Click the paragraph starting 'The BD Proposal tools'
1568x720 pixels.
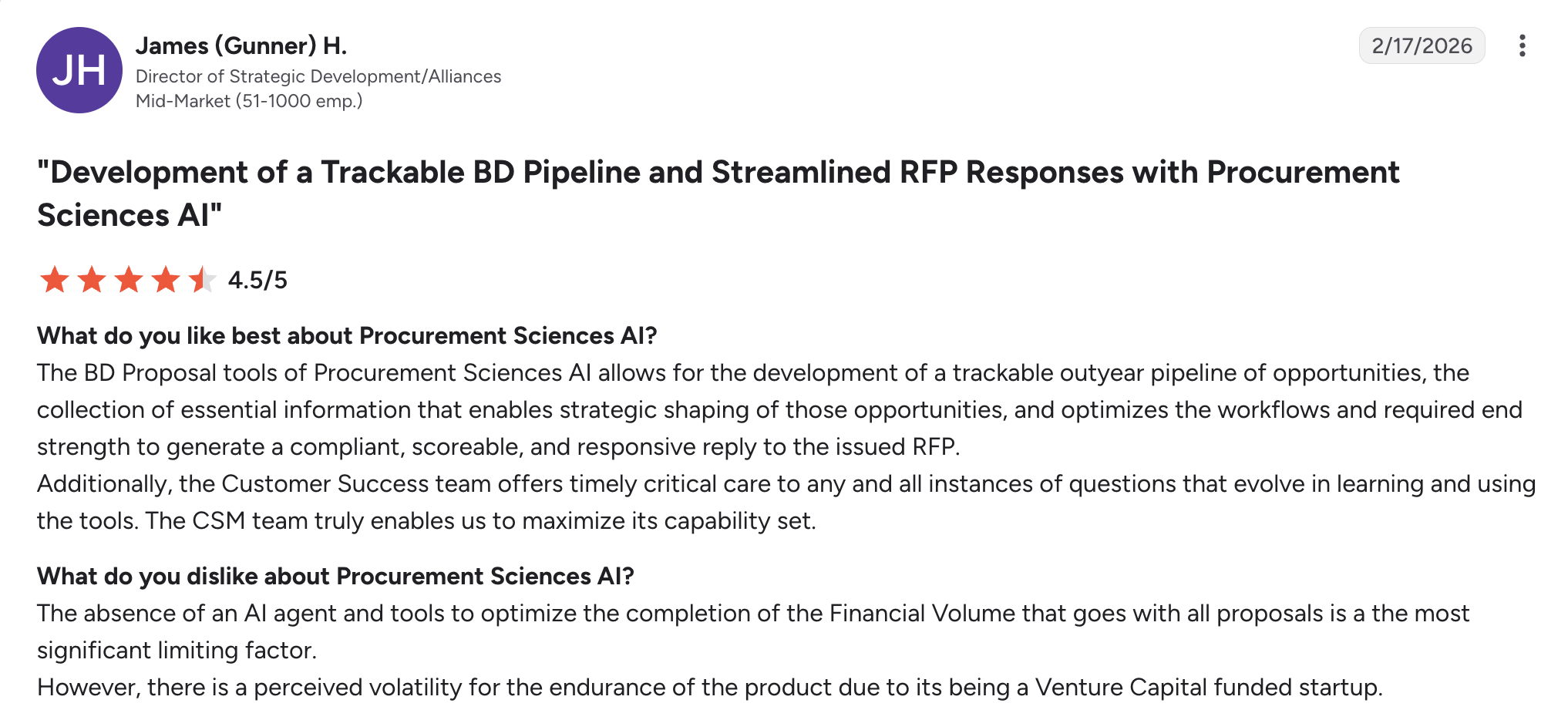(x=779, y=409)
